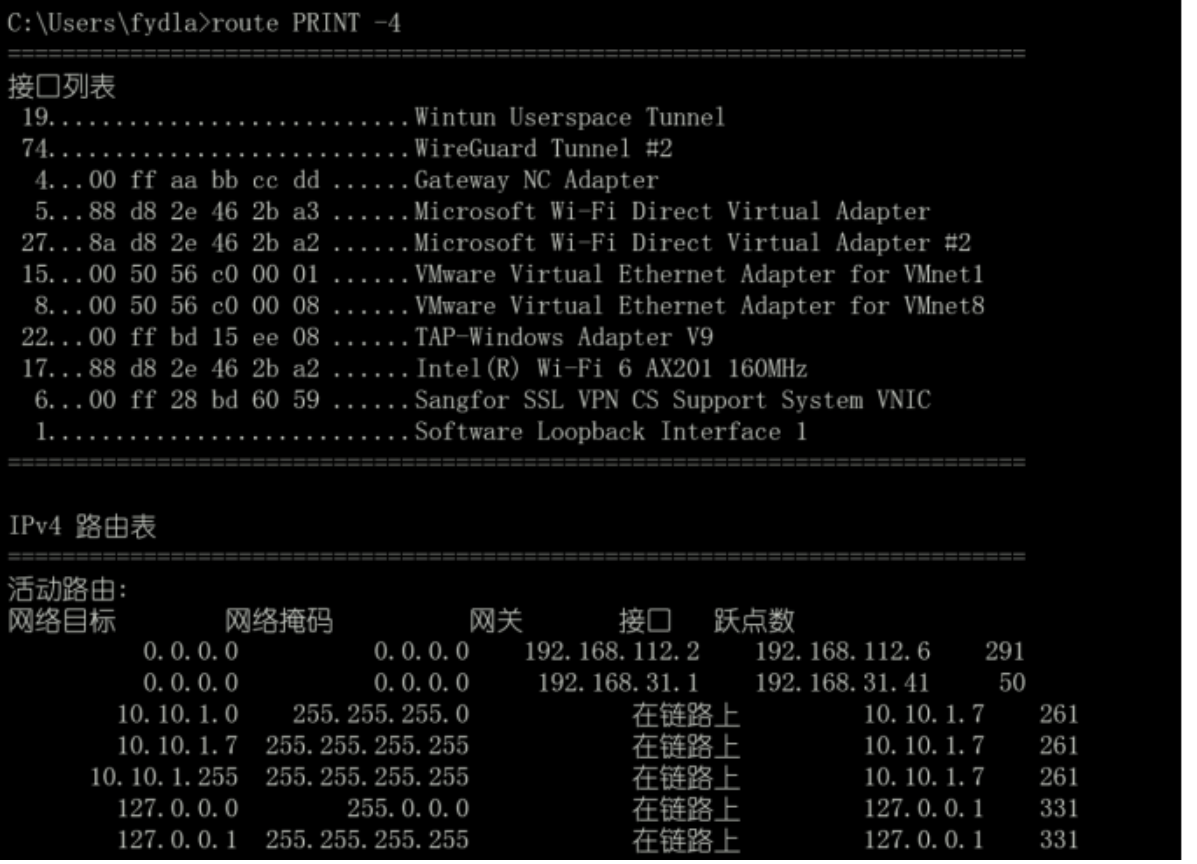Click the Software Loopback Interface 1 entry
Image resolution: width=1197 pixels, height=864 pixels.
pos(610,432)
